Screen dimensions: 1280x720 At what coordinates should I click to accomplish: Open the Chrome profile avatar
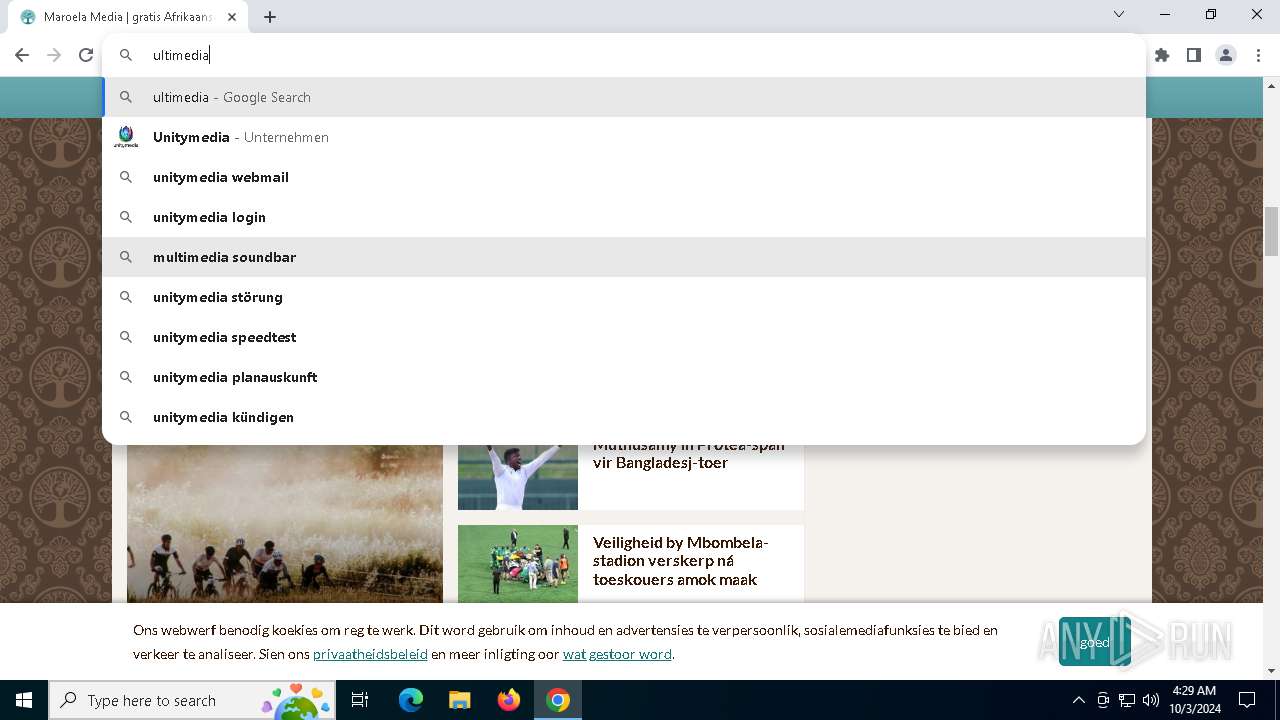1226,55
